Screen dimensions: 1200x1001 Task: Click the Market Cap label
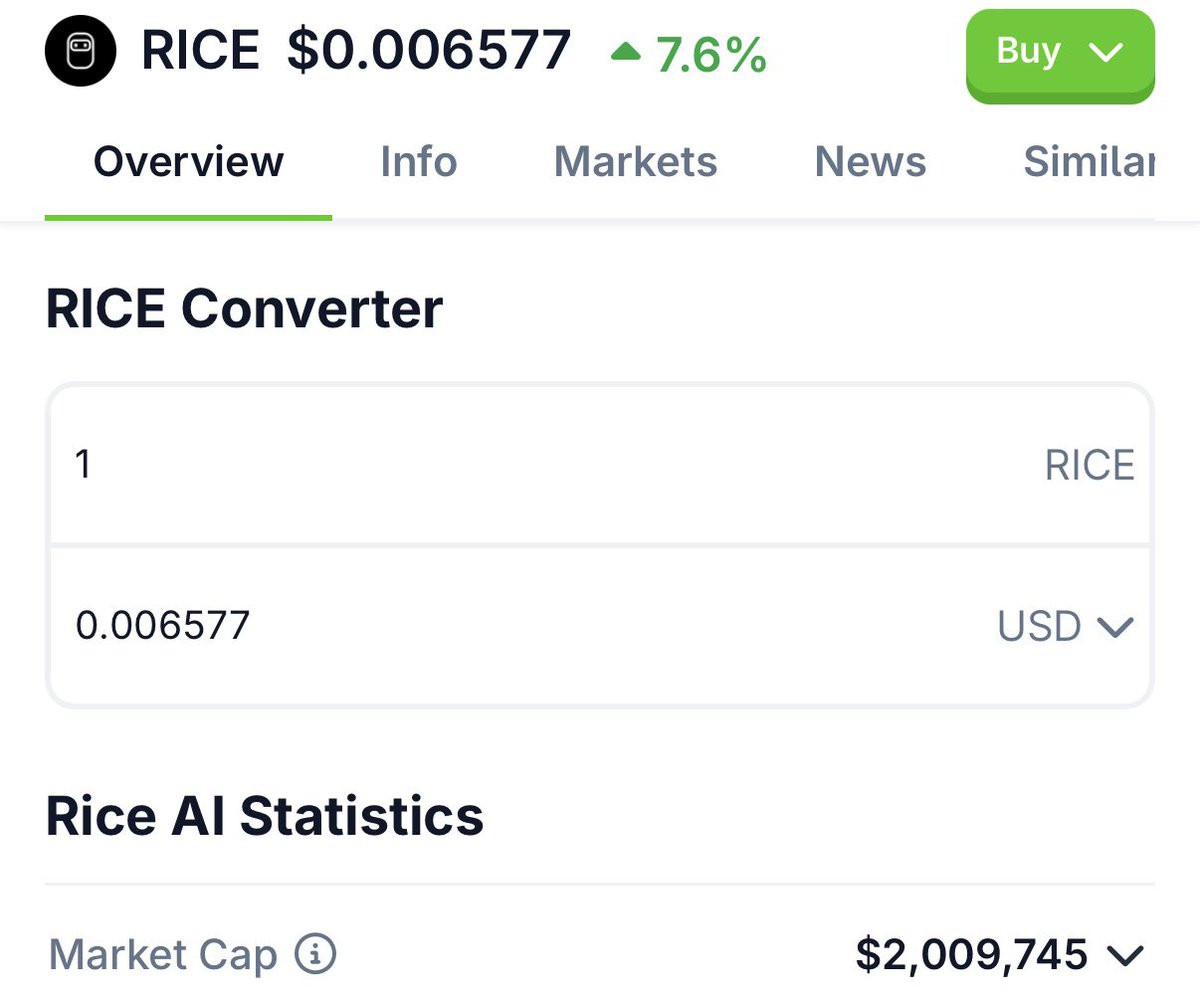pos(162,955)
